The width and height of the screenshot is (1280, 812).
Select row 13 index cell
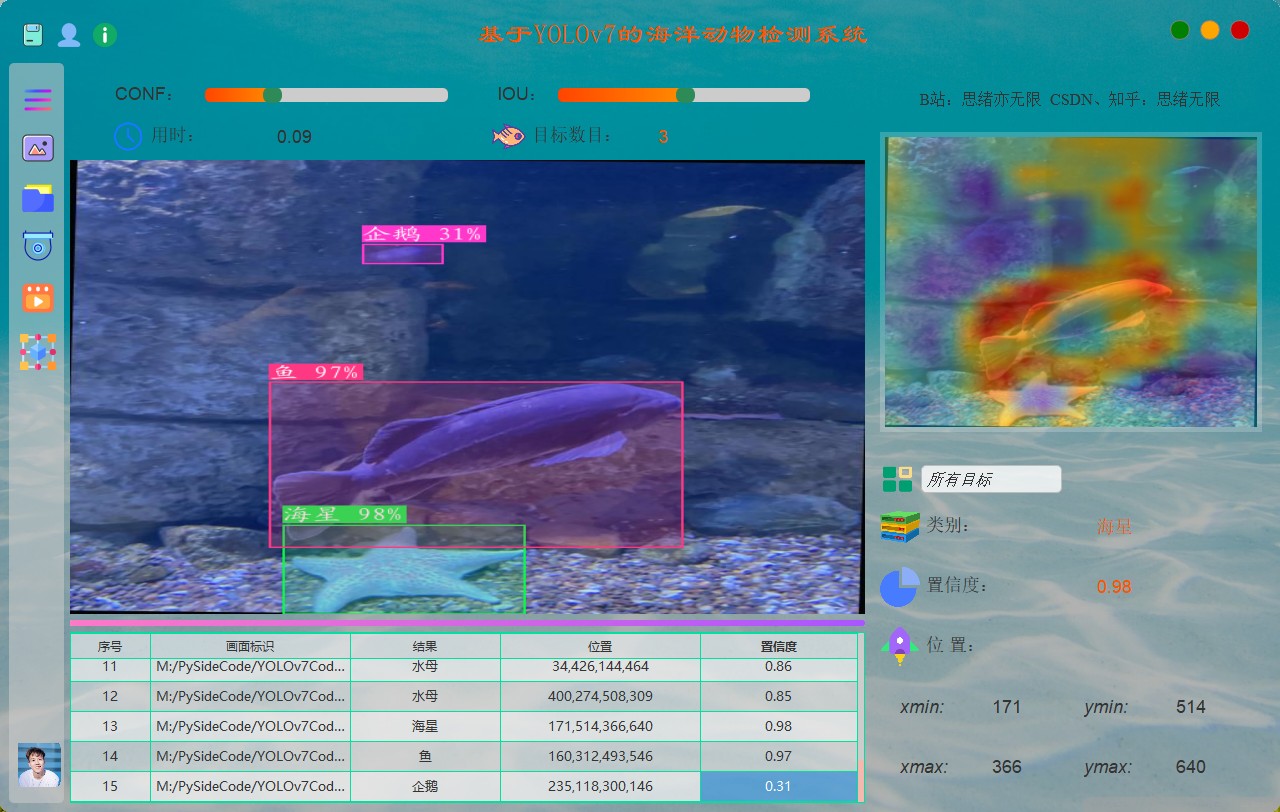tap(110, 726)
